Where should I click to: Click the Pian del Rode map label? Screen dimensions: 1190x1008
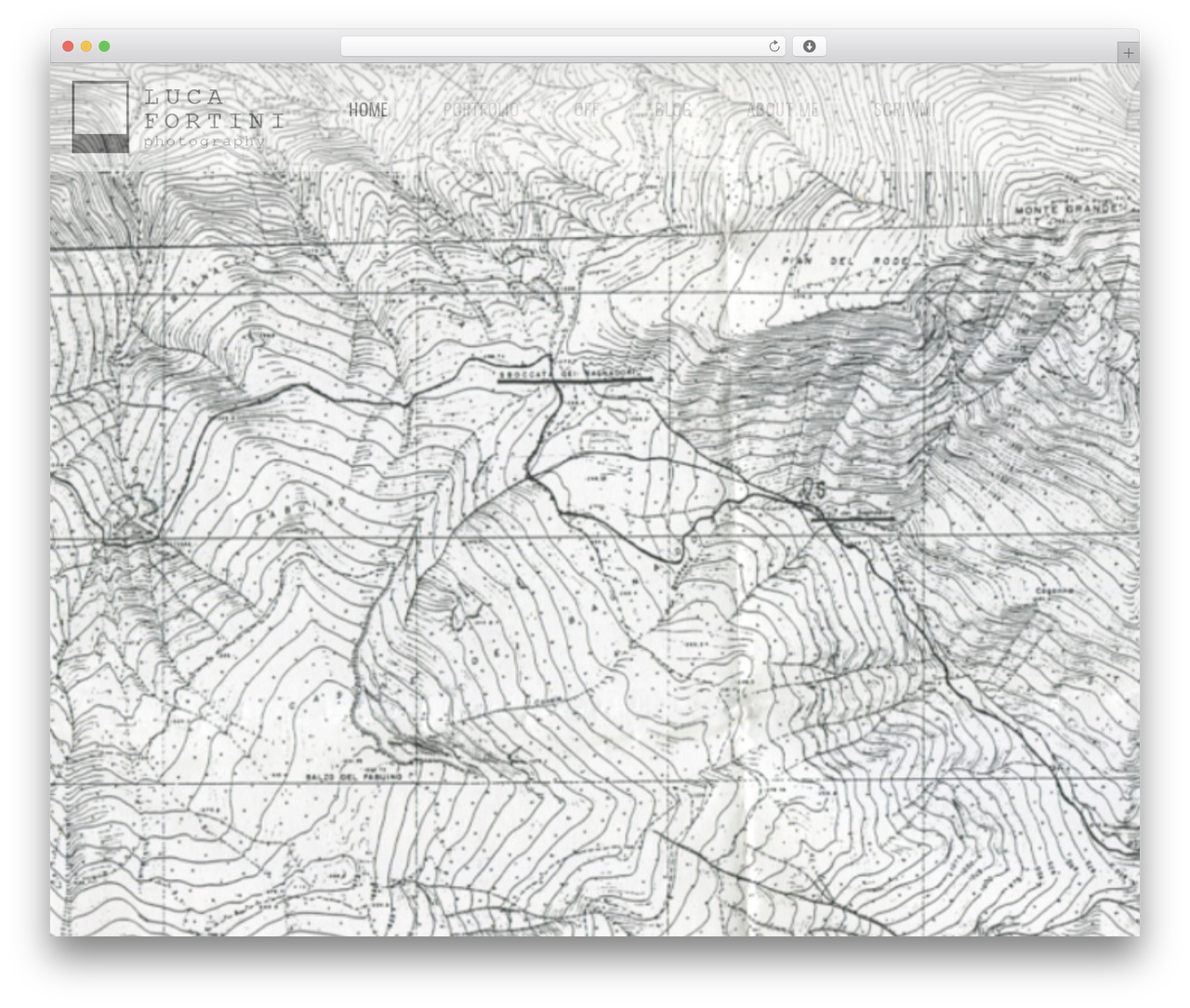pos(845,260)
